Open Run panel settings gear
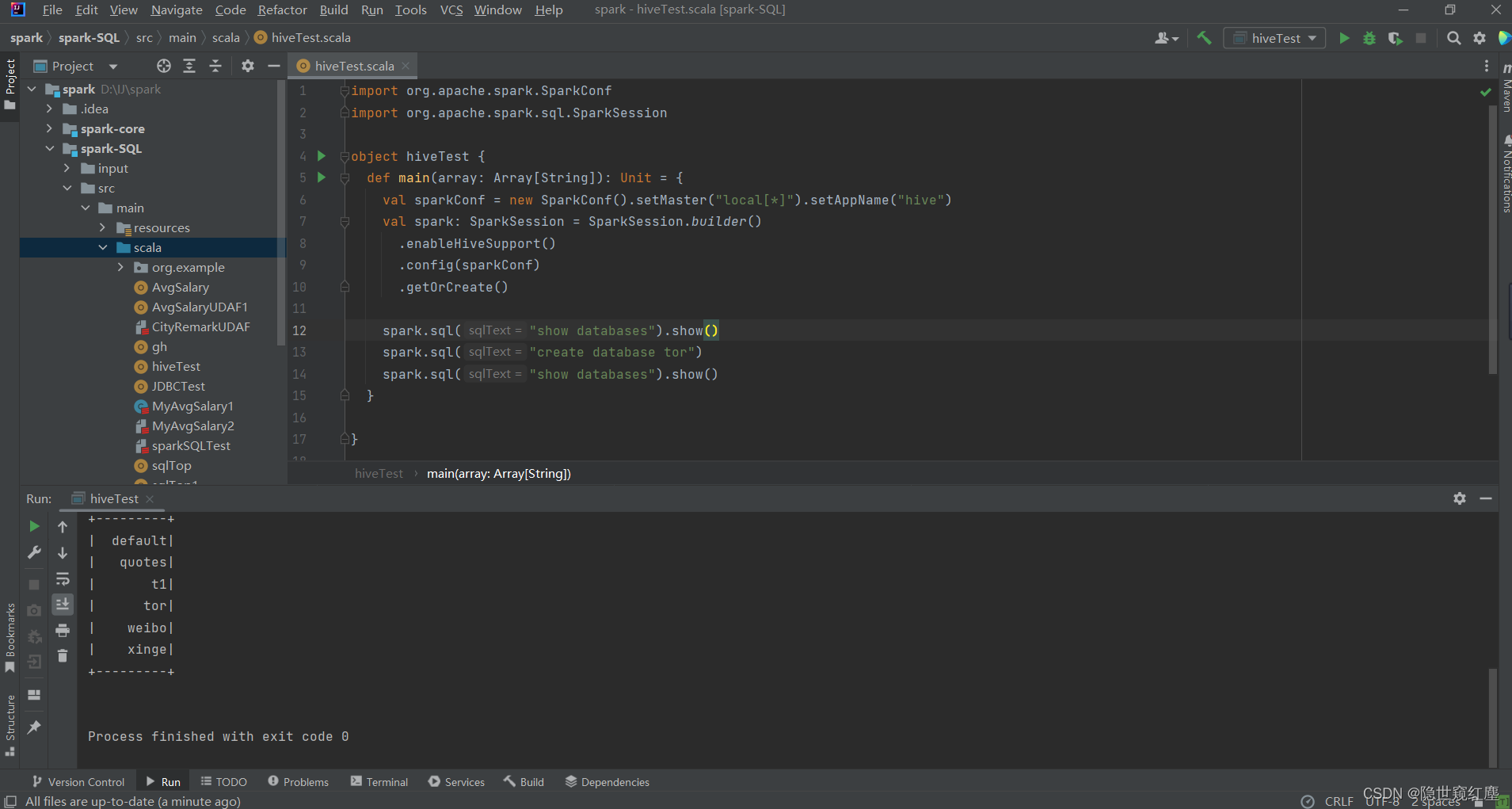 (x=1460, y=498)
